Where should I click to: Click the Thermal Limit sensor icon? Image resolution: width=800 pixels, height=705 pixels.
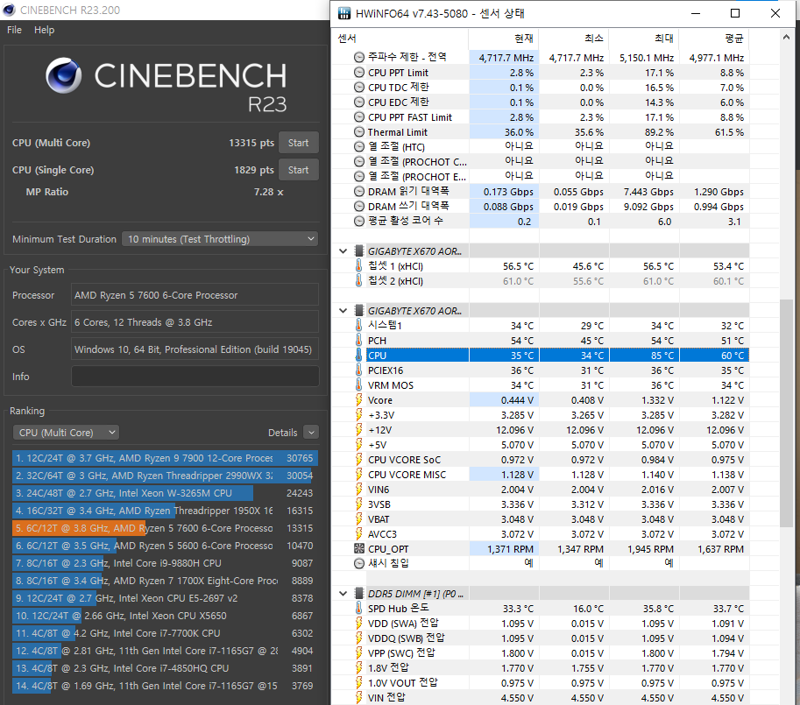pyautogui.click(x=359, y=132)
